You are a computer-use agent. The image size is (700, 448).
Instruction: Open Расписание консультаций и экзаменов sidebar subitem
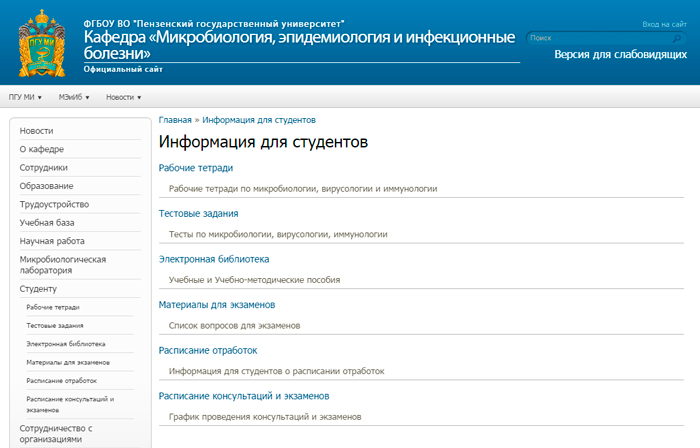pyautogui.click(x=70, y=404)
